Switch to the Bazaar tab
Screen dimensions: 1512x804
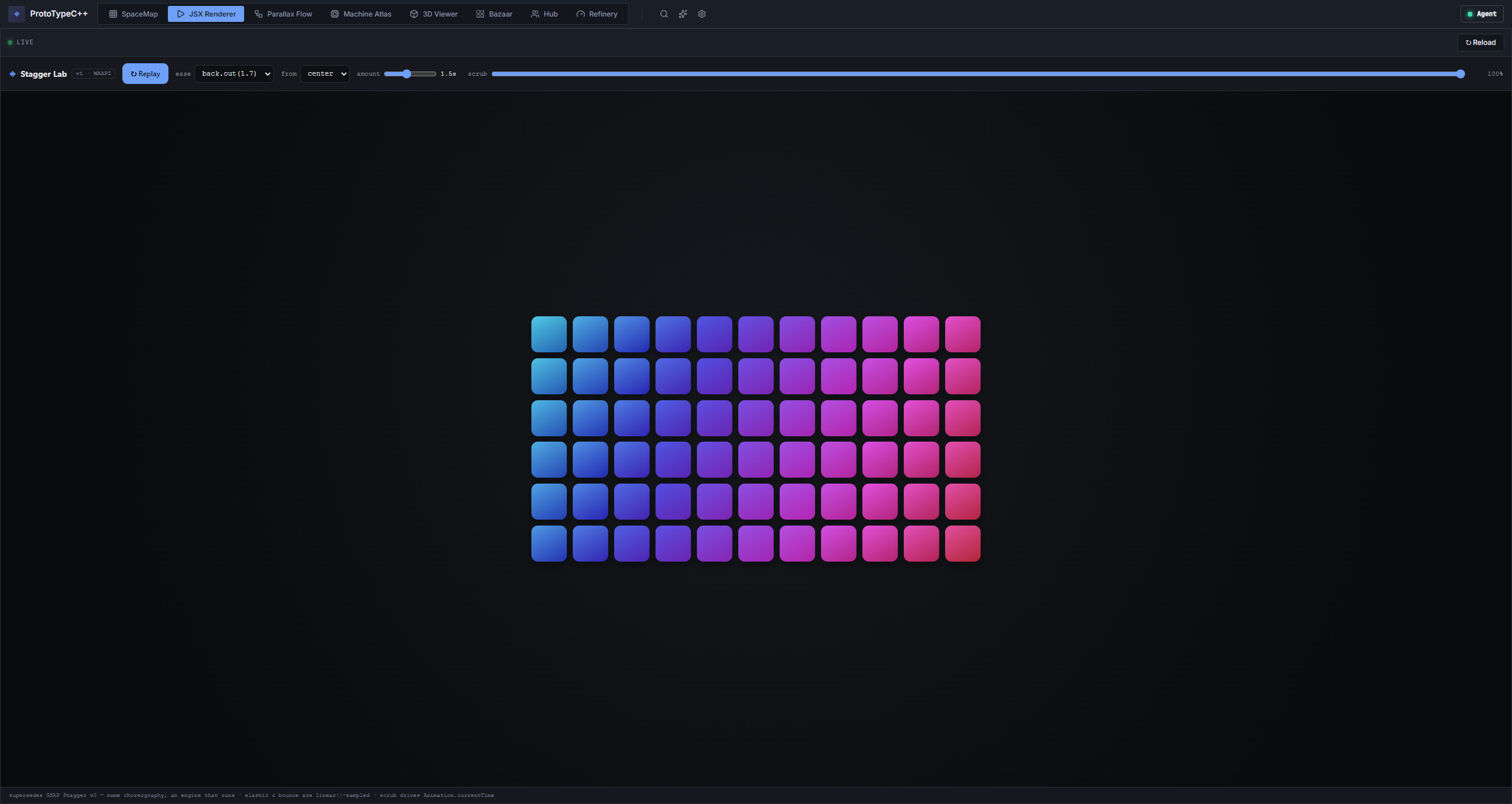(494, 14)
